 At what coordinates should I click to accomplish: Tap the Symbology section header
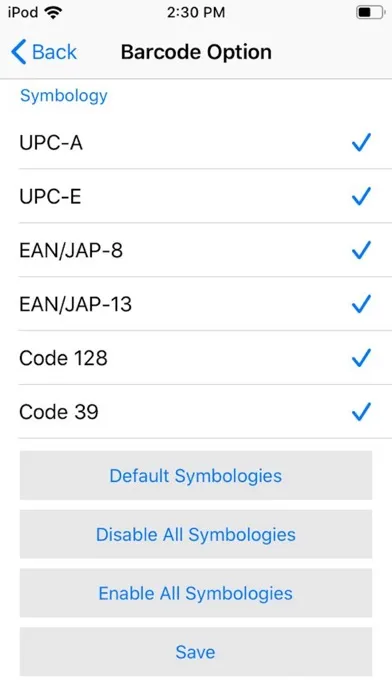[64, 95]
